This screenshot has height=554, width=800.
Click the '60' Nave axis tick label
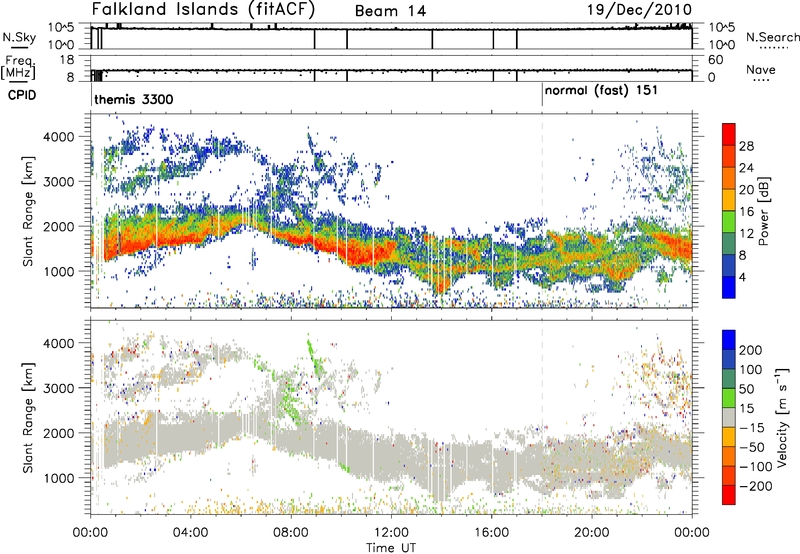[x=716, y=60]
